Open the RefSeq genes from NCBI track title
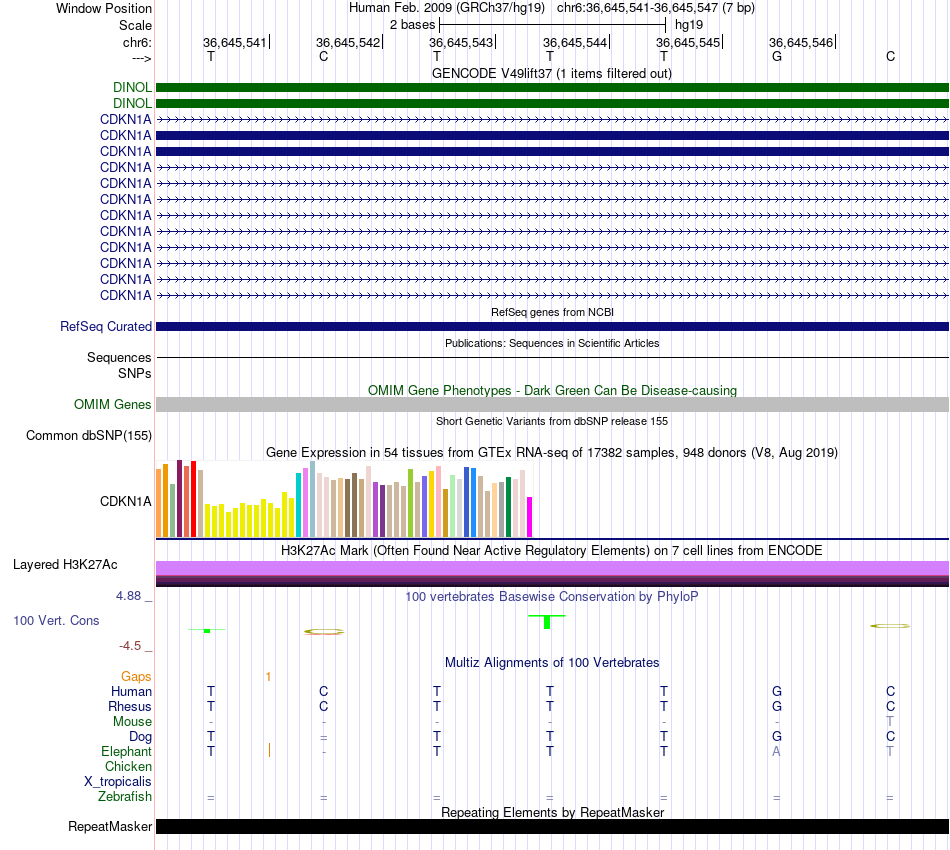This screenshot has width=950, height=850. [552, 312]
